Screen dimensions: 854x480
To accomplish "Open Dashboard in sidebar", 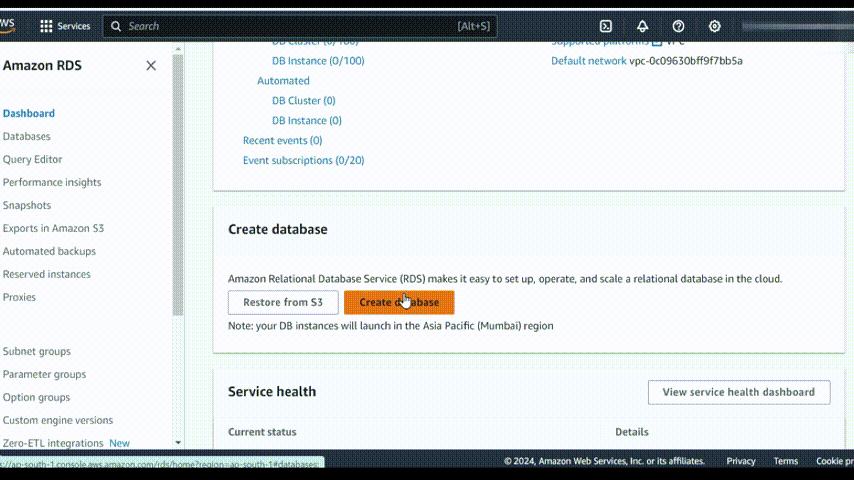I will tap(29, 113).
